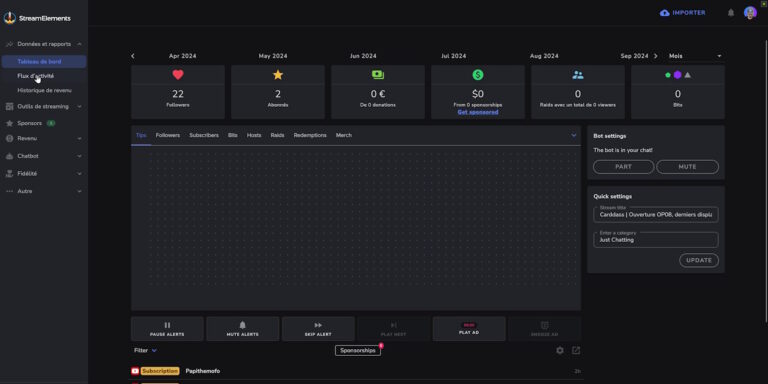The image size is (768, 384).
Task: Open Flux d'activité
Action: click(x=44, y=76)
